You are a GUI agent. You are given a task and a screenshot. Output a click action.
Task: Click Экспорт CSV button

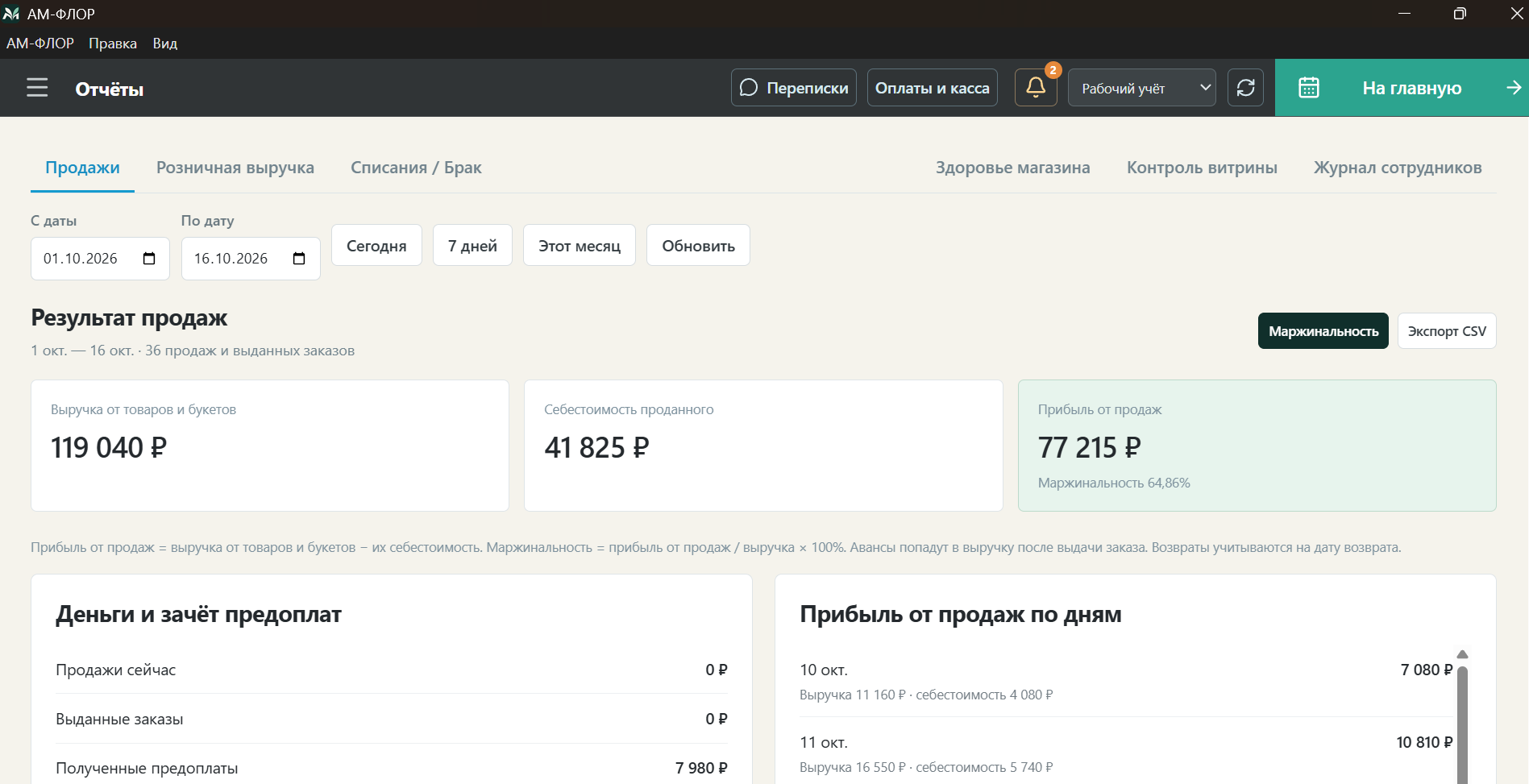pyautogui.click(x=1447, y=331)
